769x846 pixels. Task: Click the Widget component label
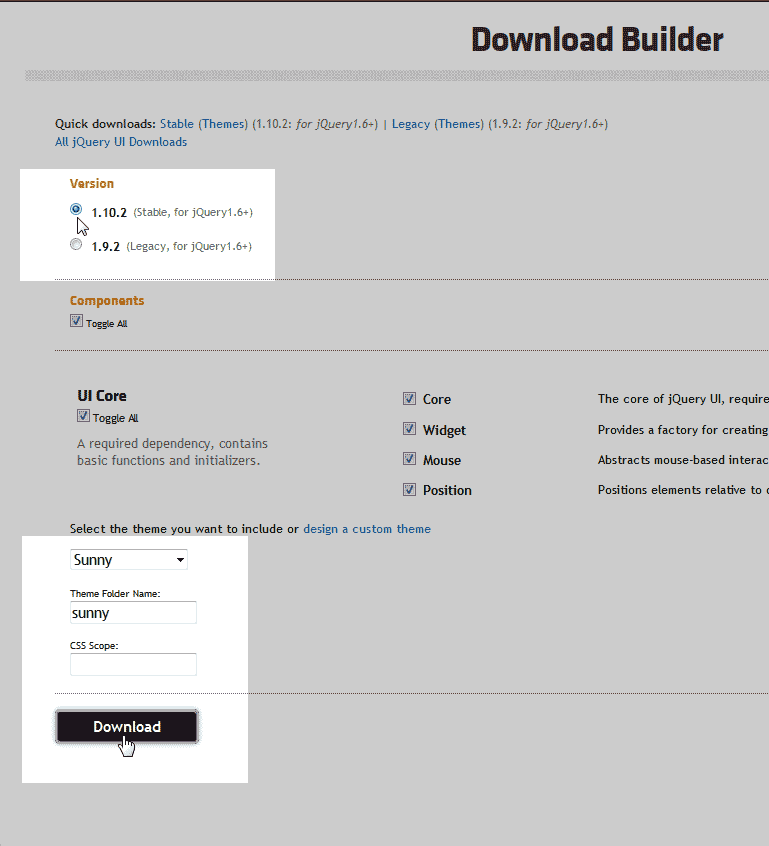(x=444, y=430)
